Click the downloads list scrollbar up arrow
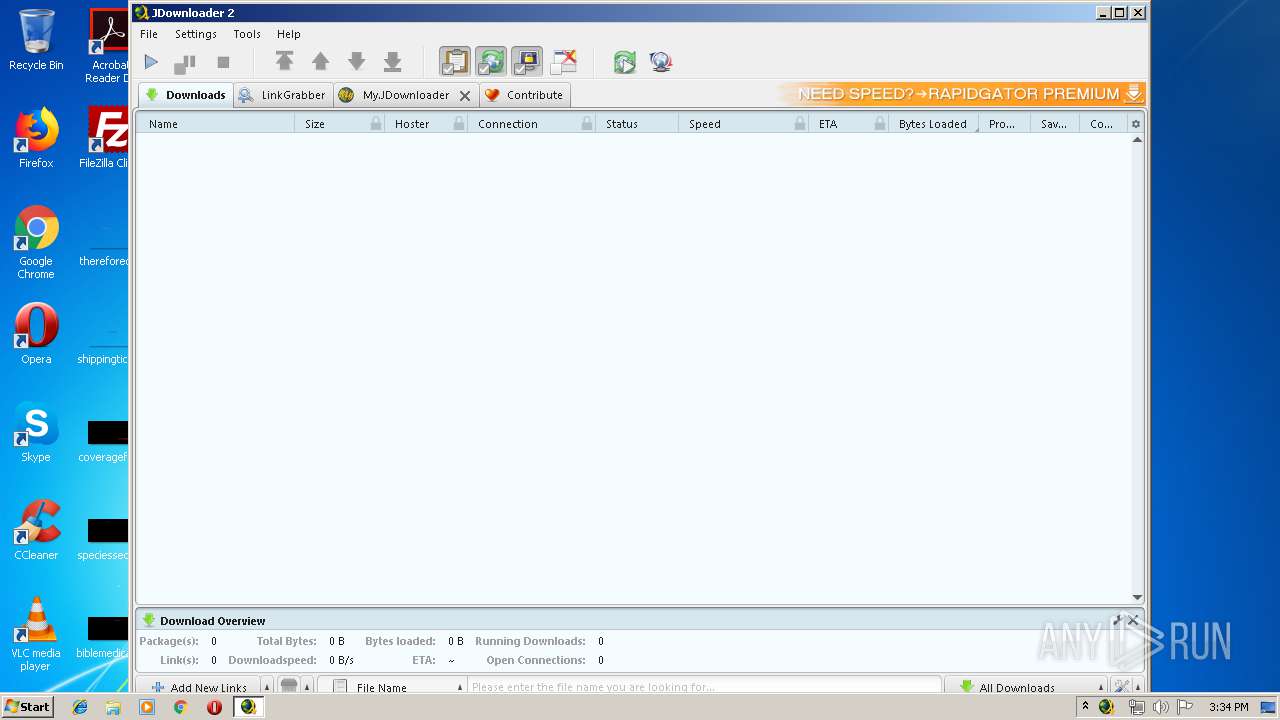This screenshot has height=720, width=1280. tap(1137, 140)
